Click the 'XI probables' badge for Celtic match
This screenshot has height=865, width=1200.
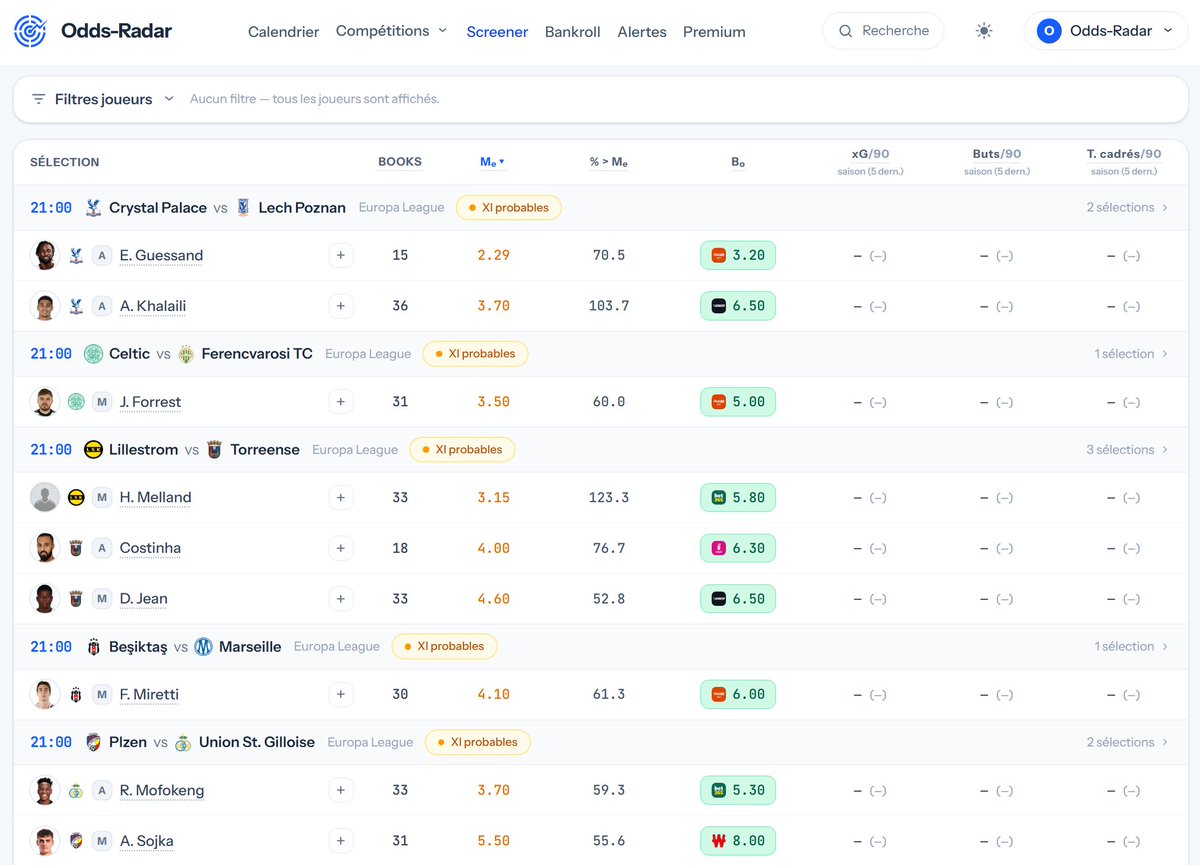pyautogui.click(x=475, y=354)
